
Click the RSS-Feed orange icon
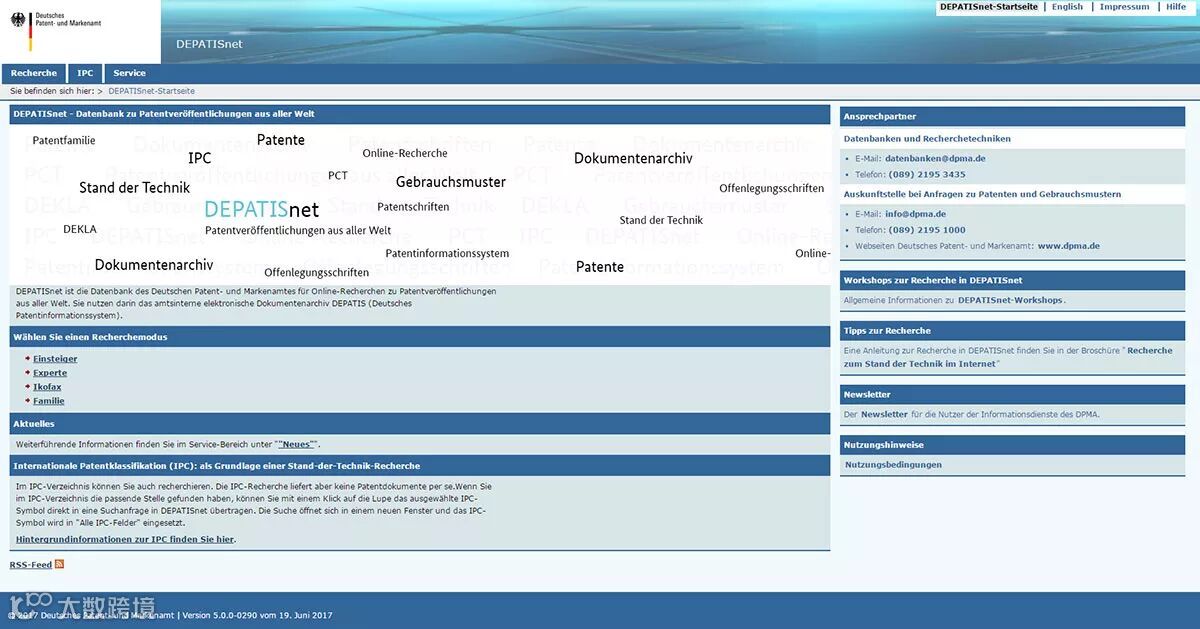tap(59, 565)
